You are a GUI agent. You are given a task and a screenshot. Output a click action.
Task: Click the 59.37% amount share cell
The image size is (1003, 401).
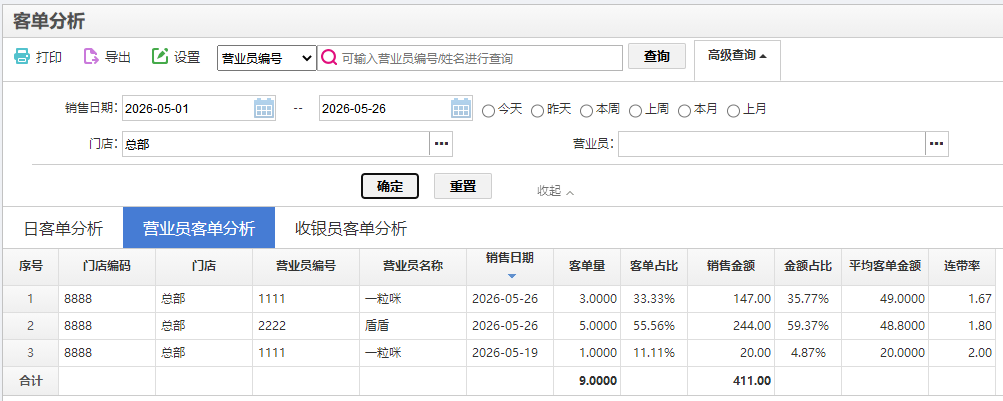click(808, 326)
